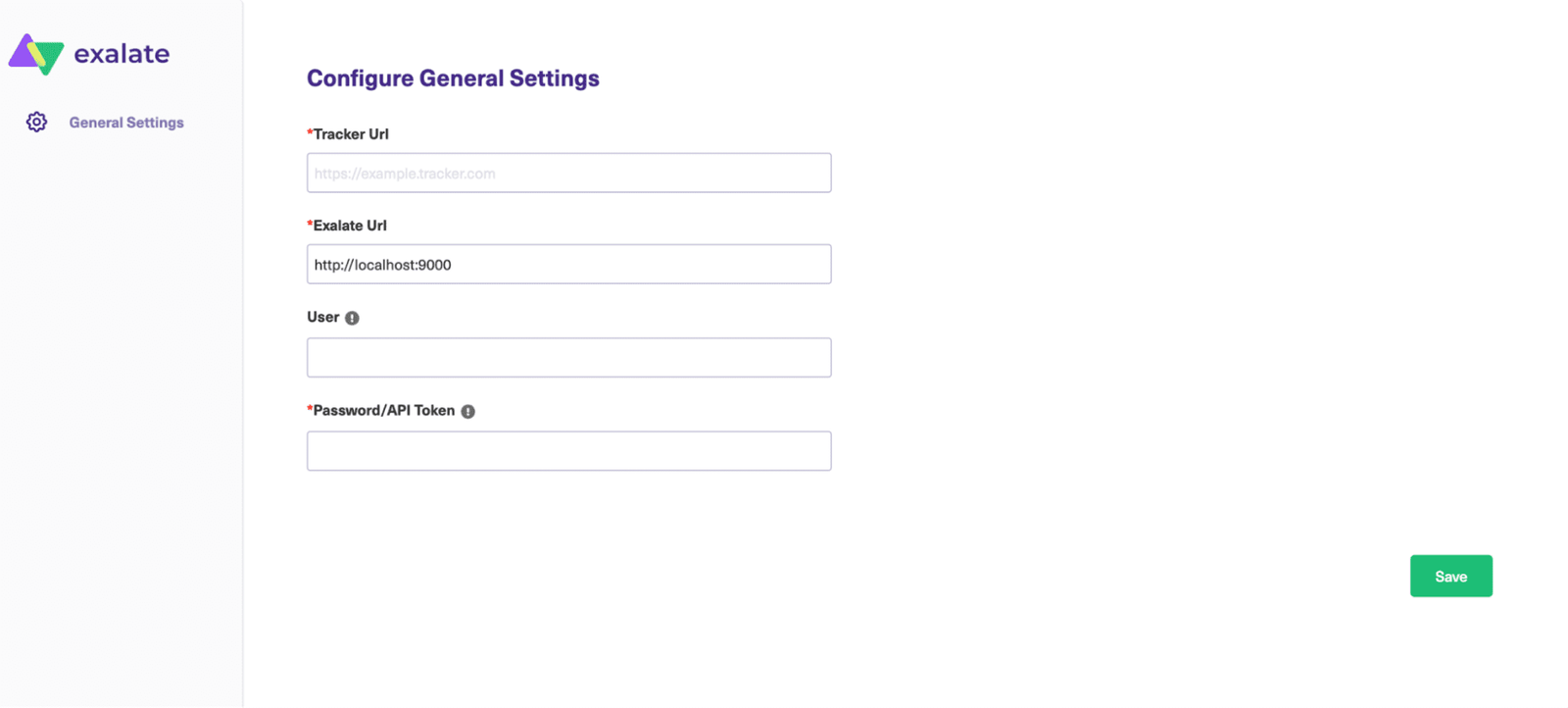
Task: Click the Configure General Settings heading
Action: (453, 77)
